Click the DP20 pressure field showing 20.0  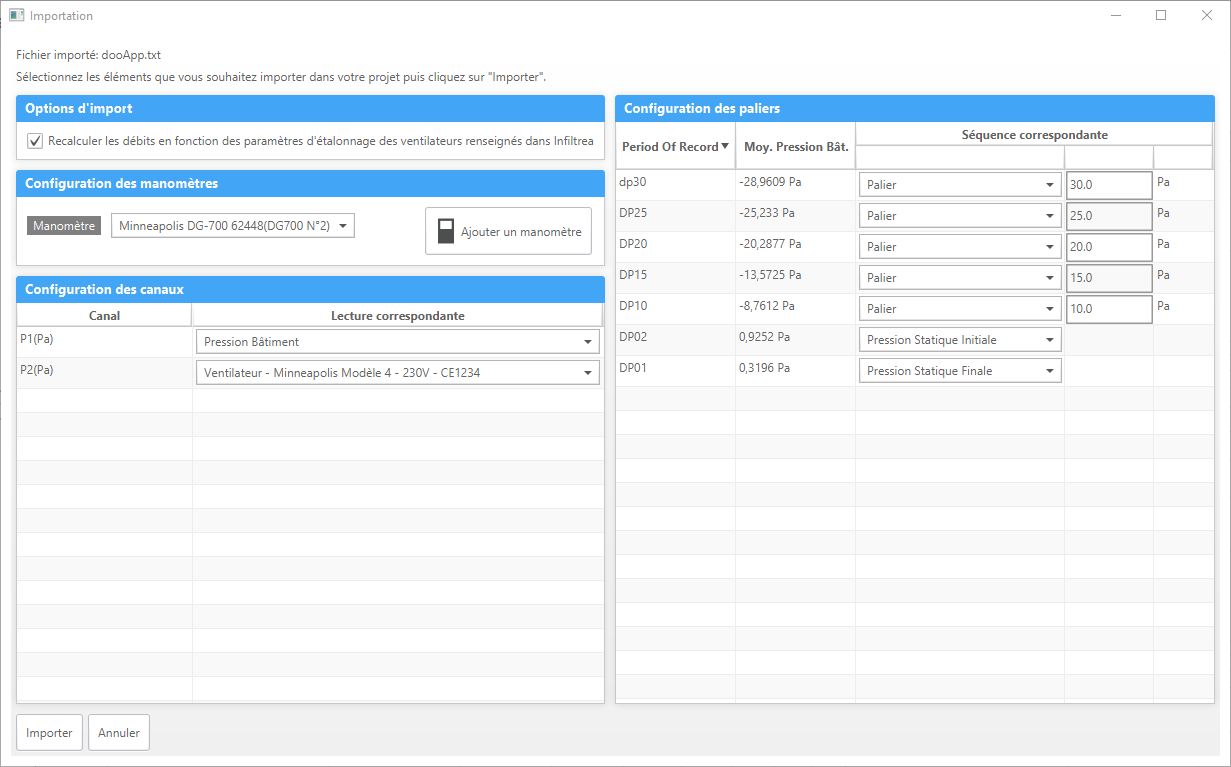coord(1109,247)
